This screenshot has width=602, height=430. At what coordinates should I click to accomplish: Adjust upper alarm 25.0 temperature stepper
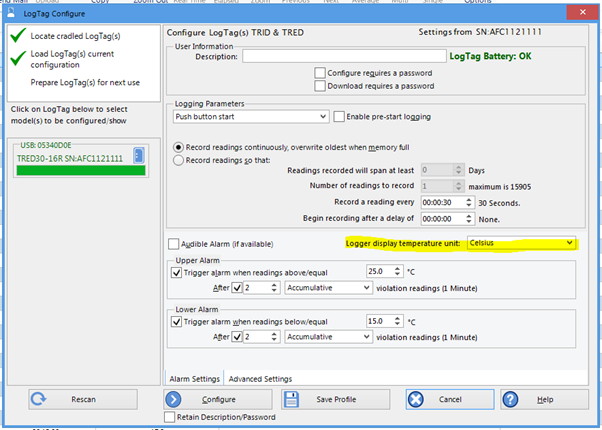(397, 271)
